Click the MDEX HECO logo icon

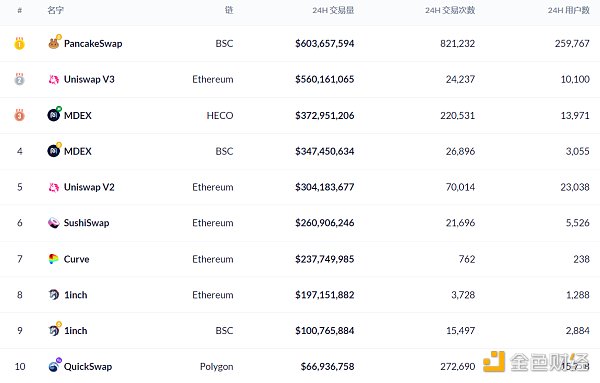tap(54, 114)
